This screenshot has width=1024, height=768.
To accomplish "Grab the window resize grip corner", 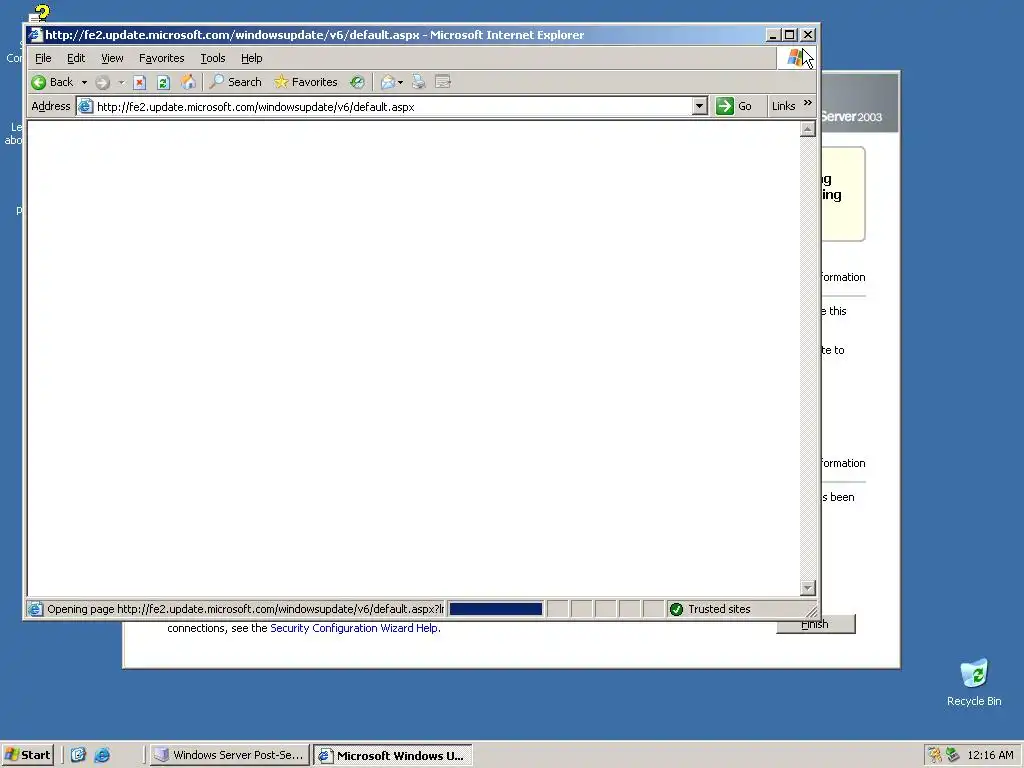I will tap(812, 612).
